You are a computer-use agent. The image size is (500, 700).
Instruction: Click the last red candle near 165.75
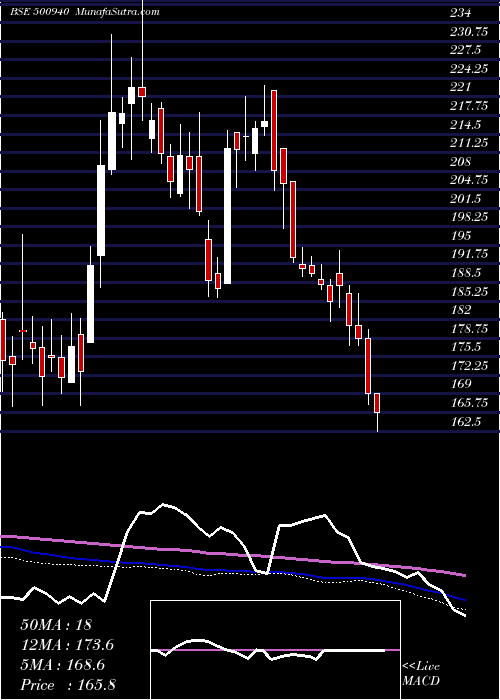click(377, 403)
